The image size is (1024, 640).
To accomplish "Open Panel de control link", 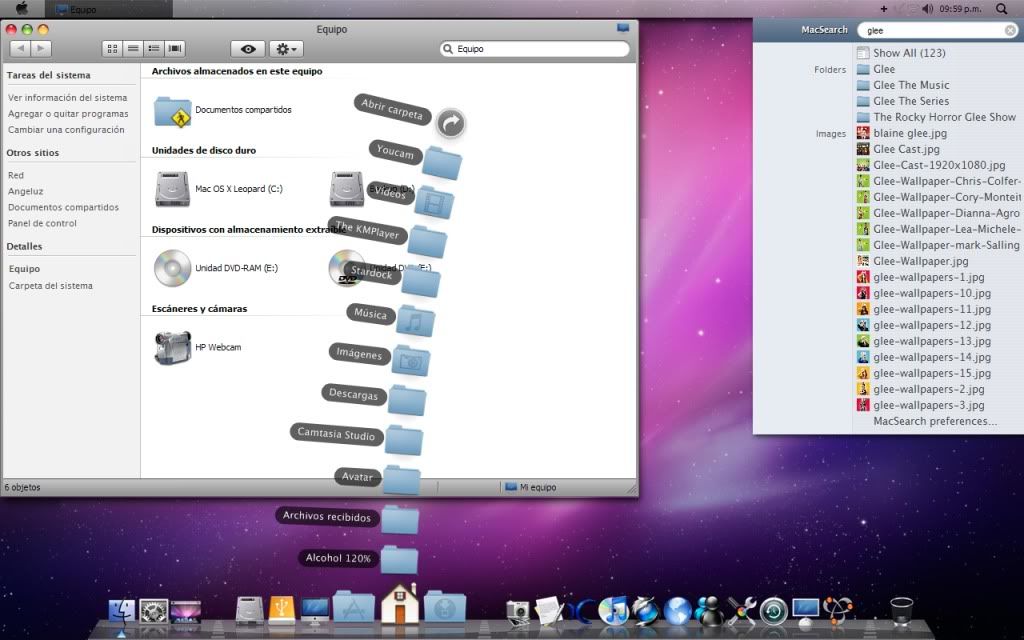I will (x=42, y=223).
